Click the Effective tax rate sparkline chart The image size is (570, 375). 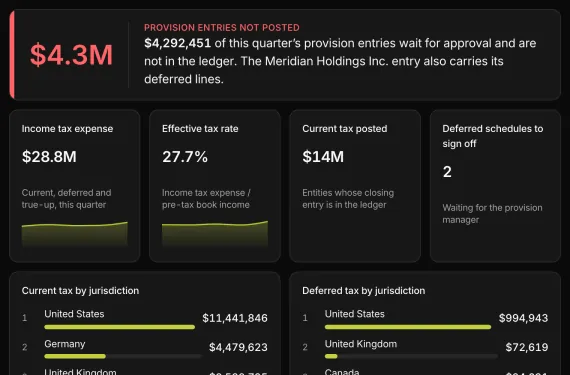tap(215, 234)
